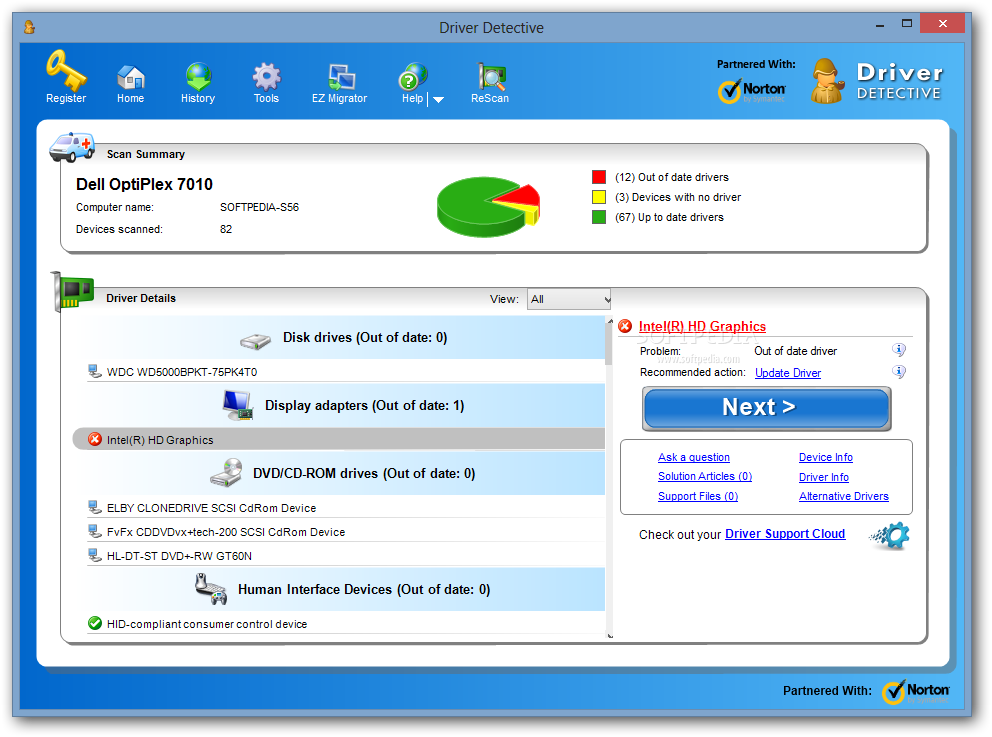Select Disk drives category header
Viewport: 992px width, 737px height.
coord(345,338)
